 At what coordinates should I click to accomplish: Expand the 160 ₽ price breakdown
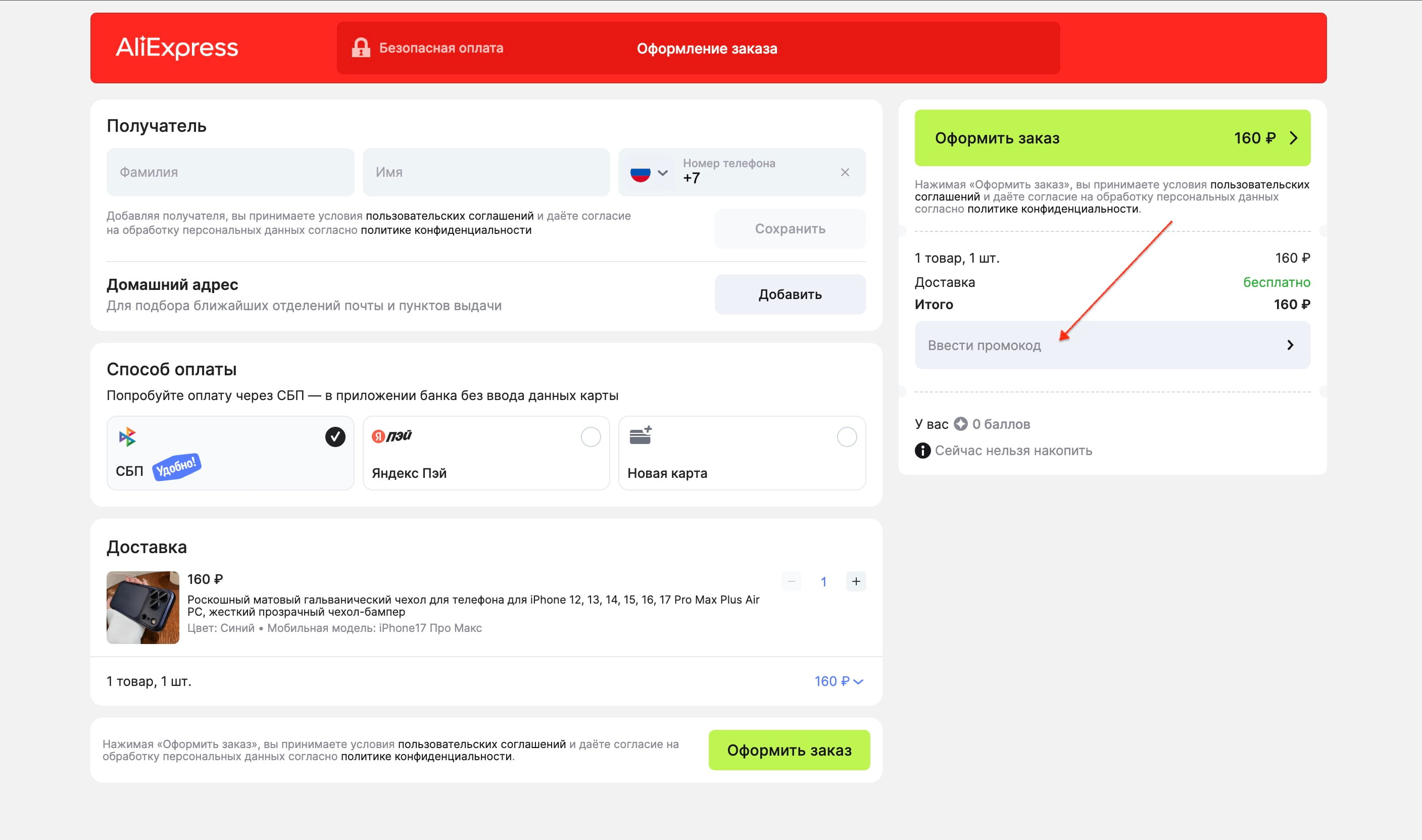[839, 681]
